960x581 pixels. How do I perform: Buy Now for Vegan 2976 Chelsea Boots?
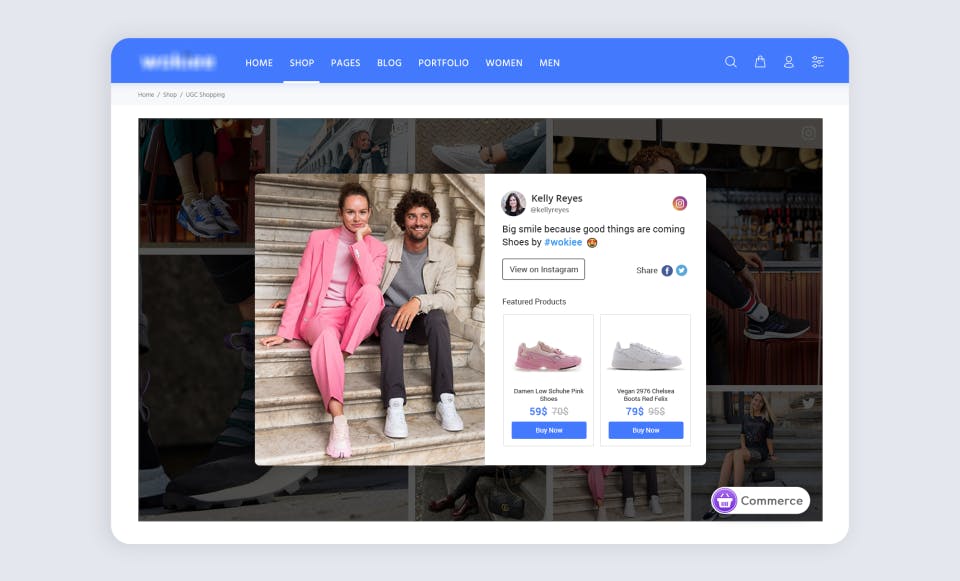click(x=646, y=430)
